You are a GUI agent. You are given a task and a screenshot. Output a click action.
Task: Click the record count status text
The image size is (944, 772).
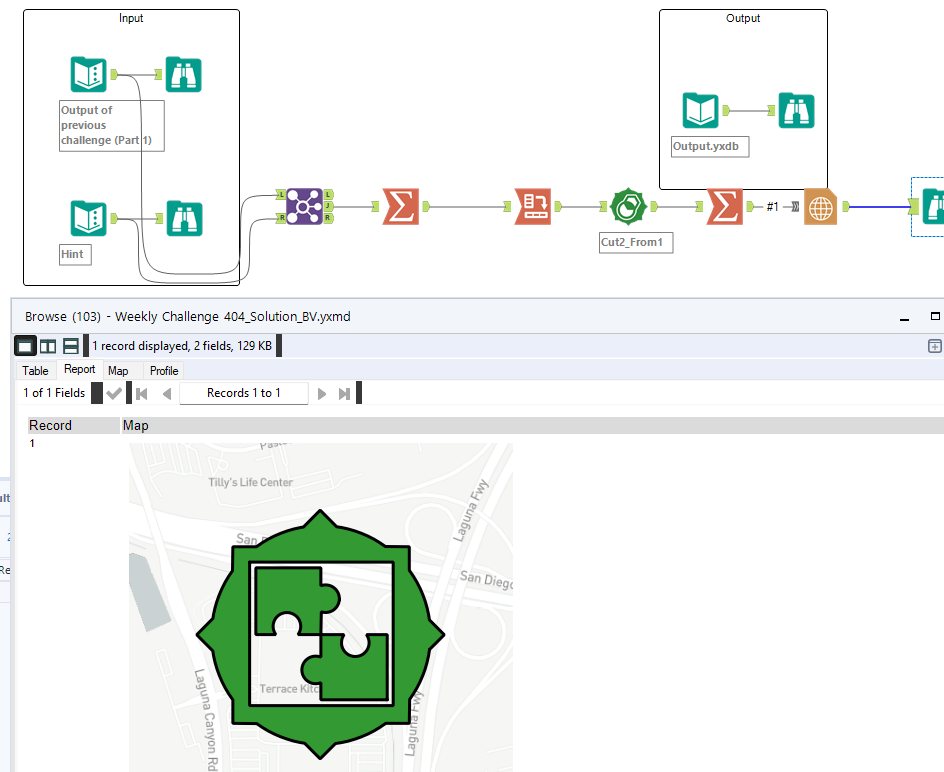tap(182, 346)
